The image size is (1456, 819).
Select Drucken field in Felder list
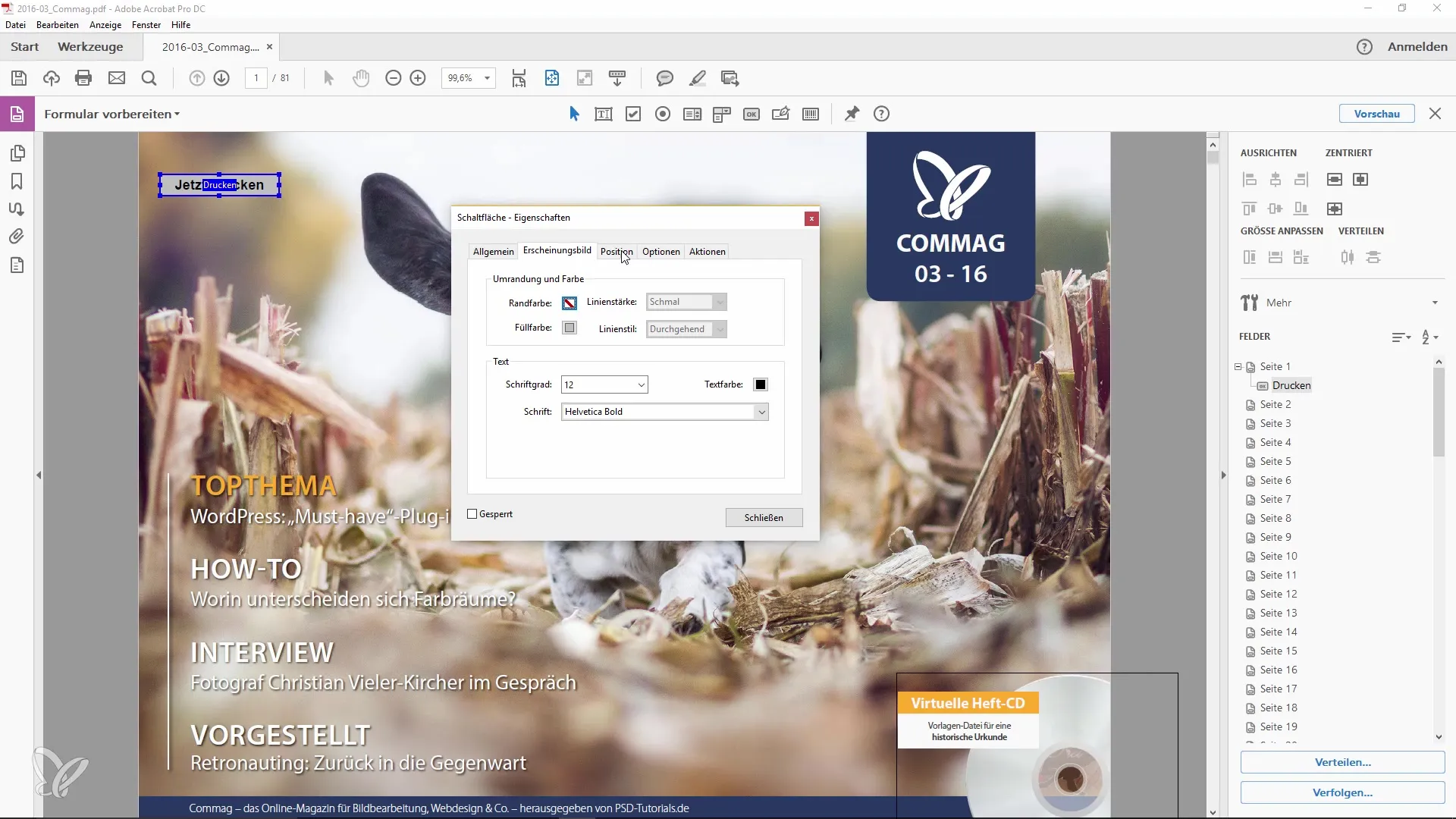point(1291,386)
